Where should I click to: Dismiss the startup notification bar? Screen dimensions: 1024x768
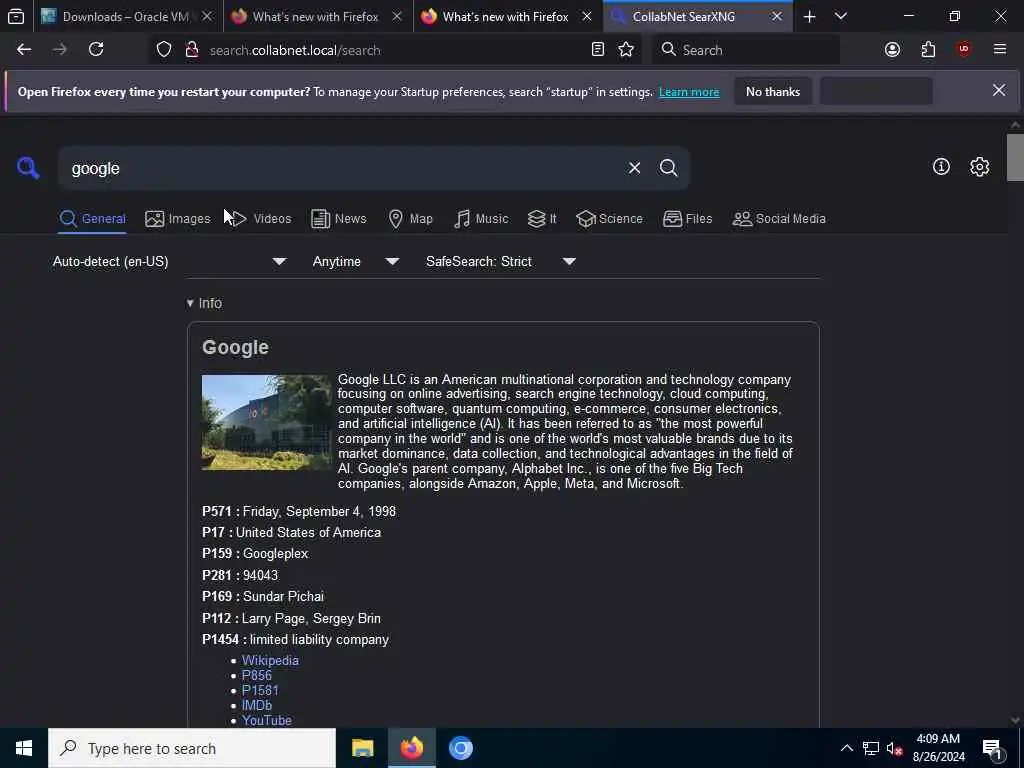click(x=999, y=91)
